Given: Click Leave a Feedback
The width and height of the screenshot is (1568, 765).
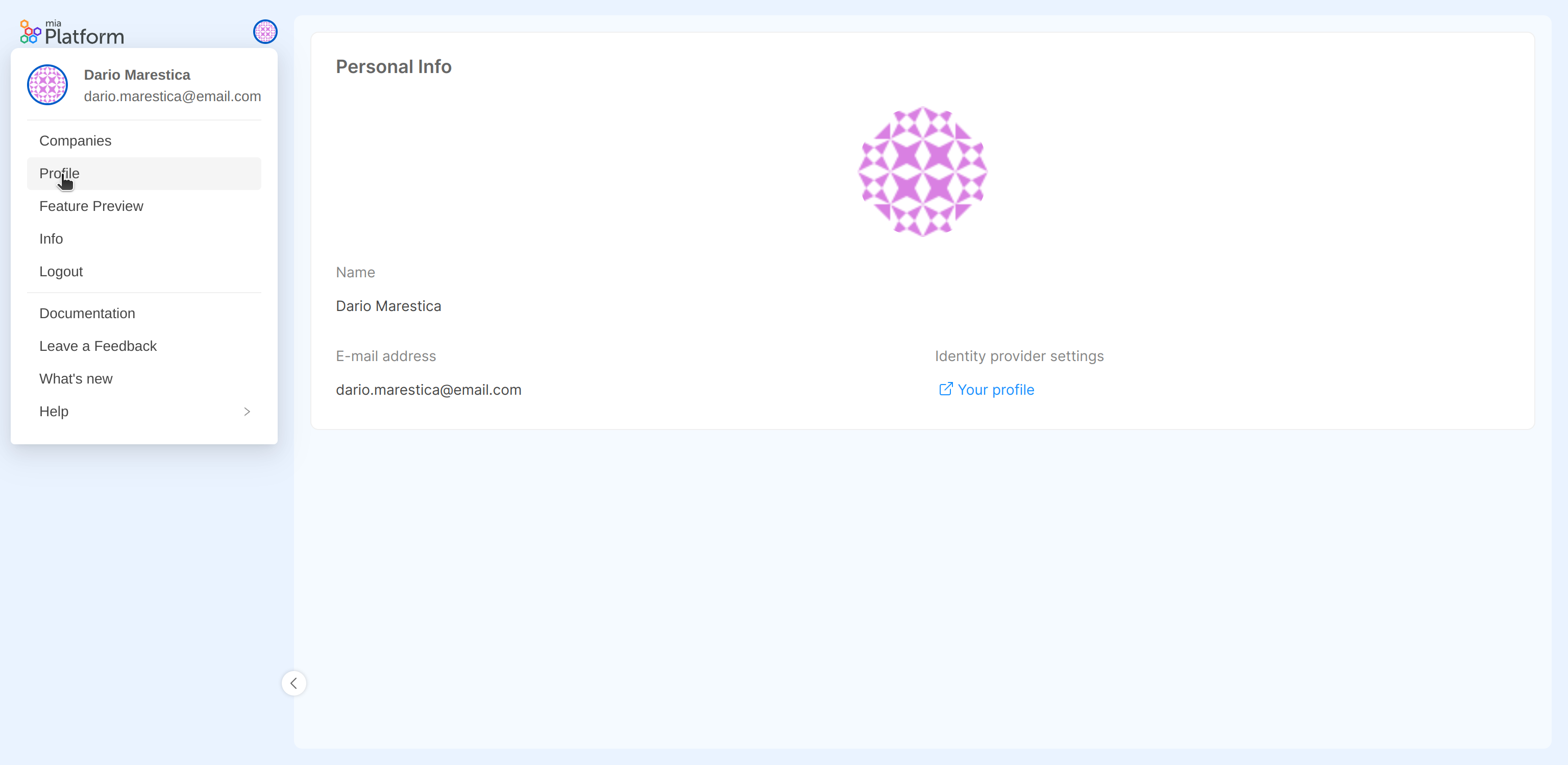Looking at the screenshot, I should point(98,345).
